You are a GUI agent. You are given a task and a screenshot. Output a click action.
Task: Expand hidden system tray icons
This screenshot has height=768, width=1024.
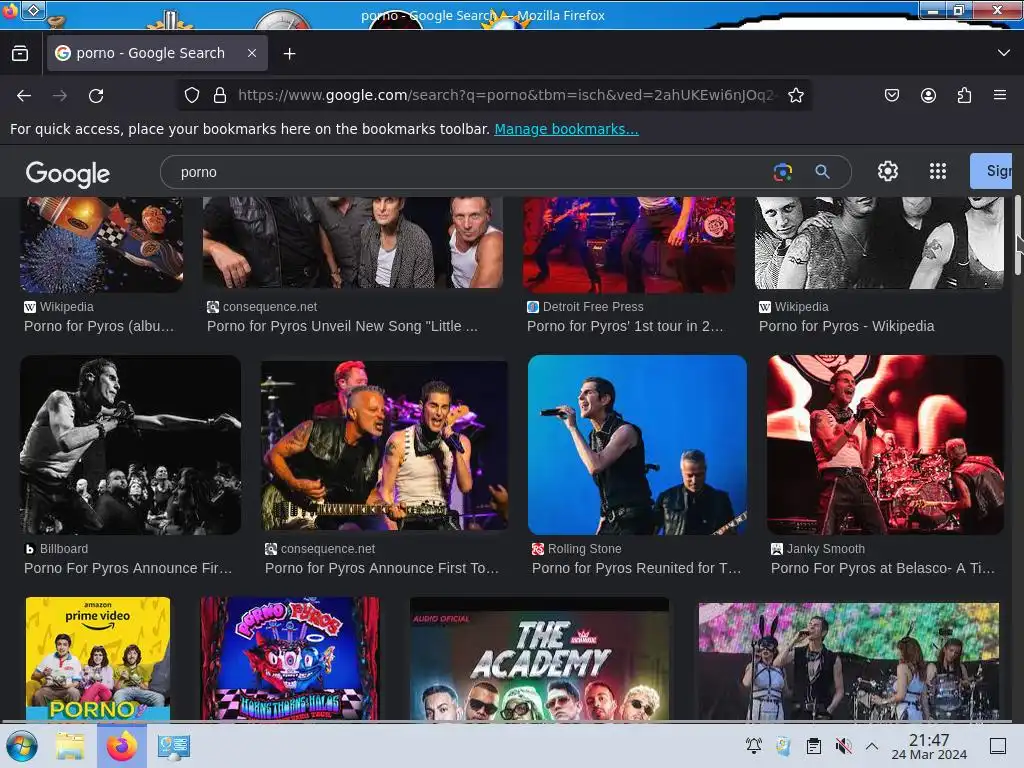pos(872,745)
